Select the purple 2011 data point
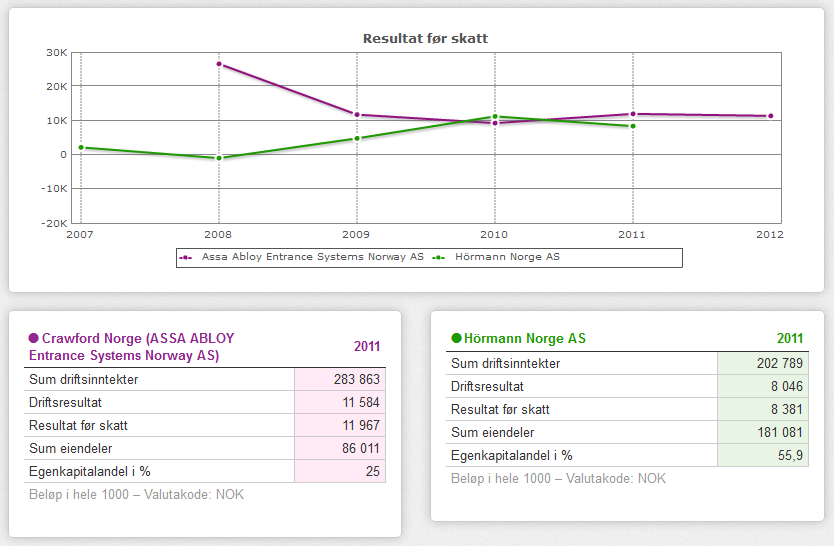Viewport: 834px width, 546px height. [633, 114]
